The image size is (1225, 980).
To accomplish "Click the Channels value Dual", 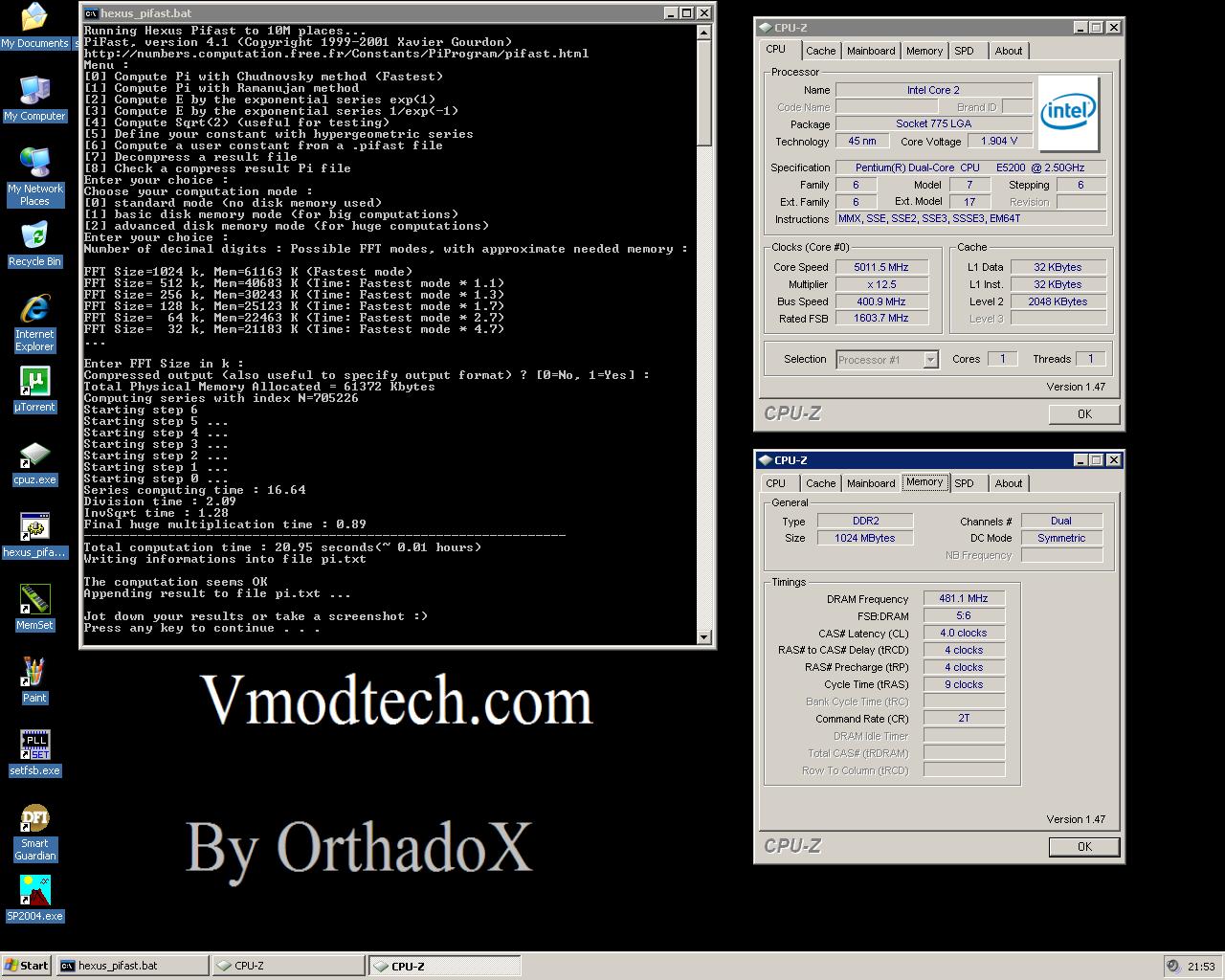I will [x=1061, y=521].
